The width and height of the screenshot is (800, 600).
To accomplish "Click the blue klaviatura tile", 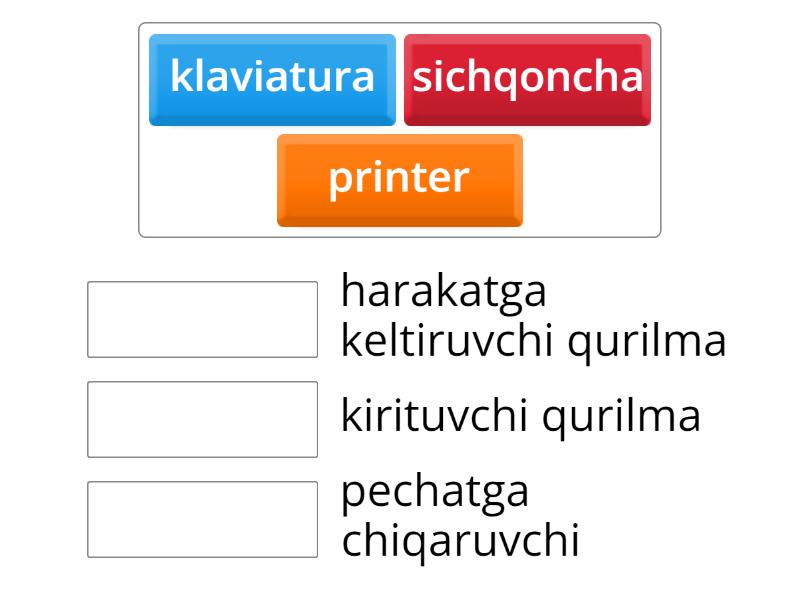I will click(x=272, y=79).
